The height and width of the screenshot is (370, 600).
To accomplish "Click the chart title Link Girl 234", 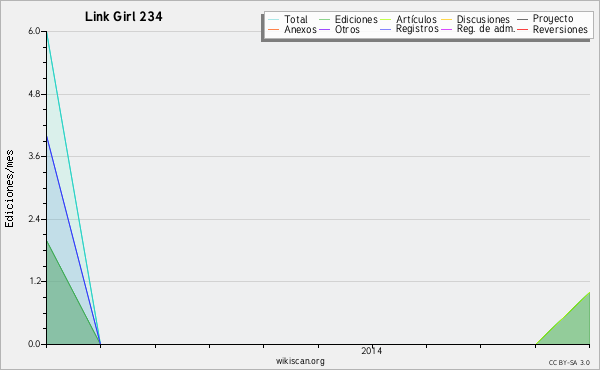I will 123,16.
